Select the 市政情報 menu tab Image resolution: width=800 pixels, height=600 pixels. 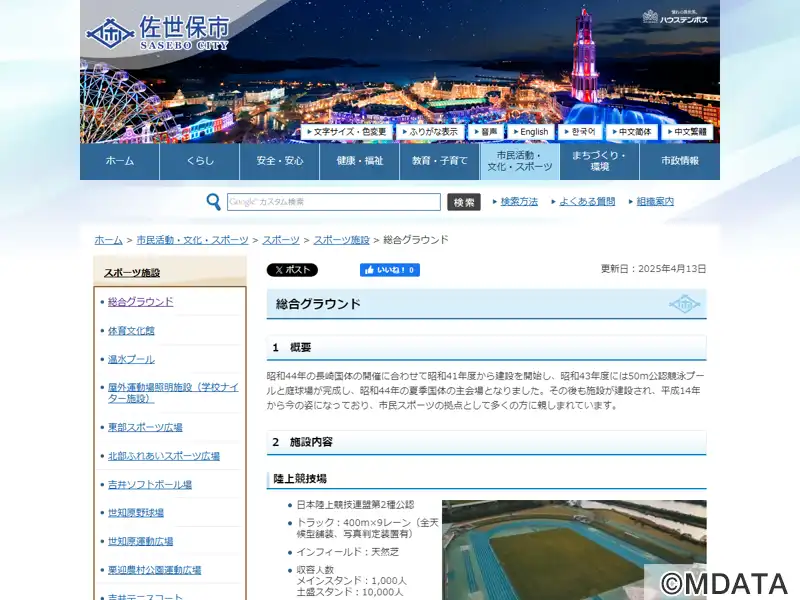(x=679, y=161)
